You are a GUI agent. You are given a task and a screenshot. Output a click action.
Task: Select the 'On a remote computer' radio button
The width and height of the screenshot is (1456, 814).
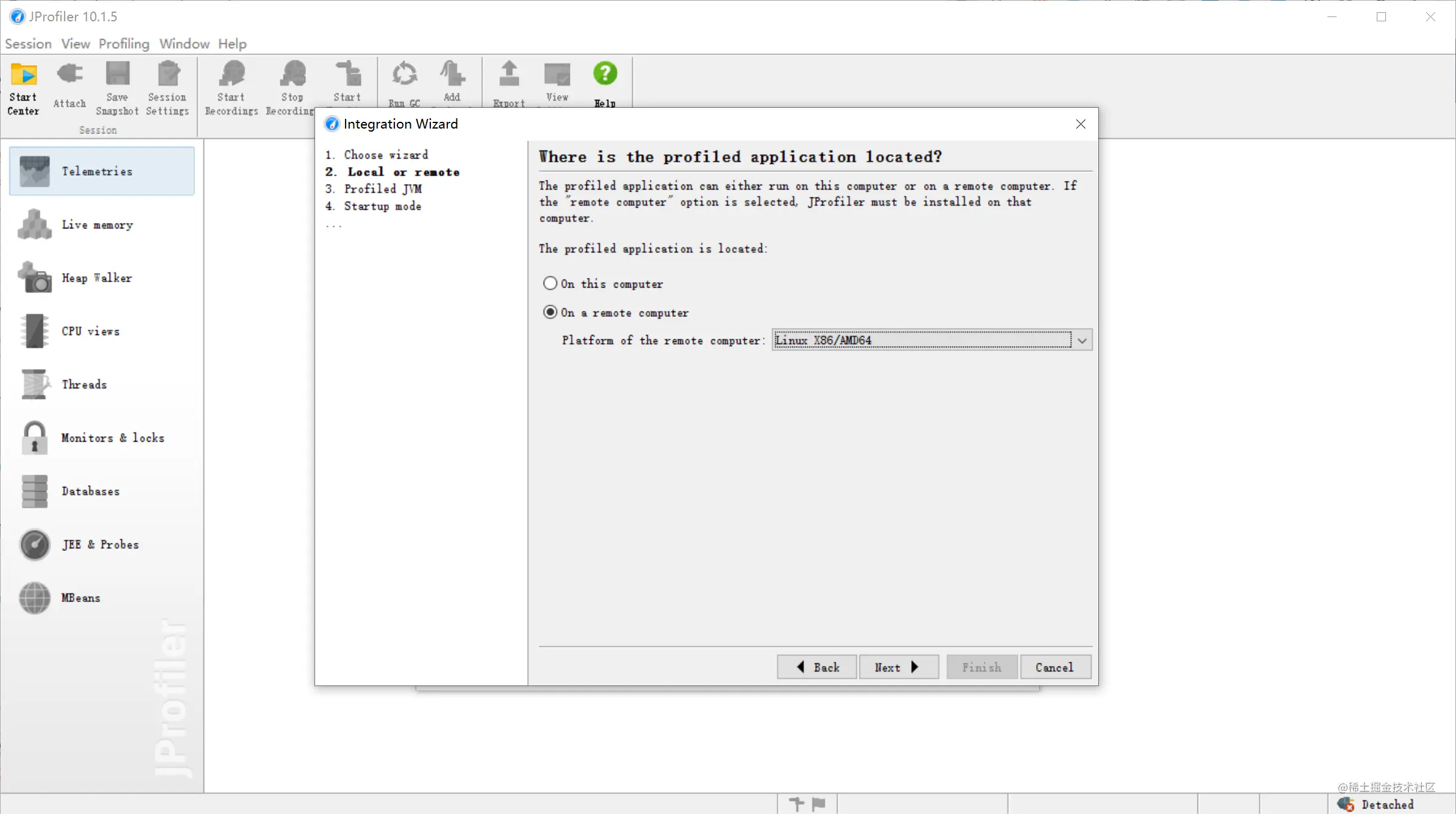(x=550, y=312)
